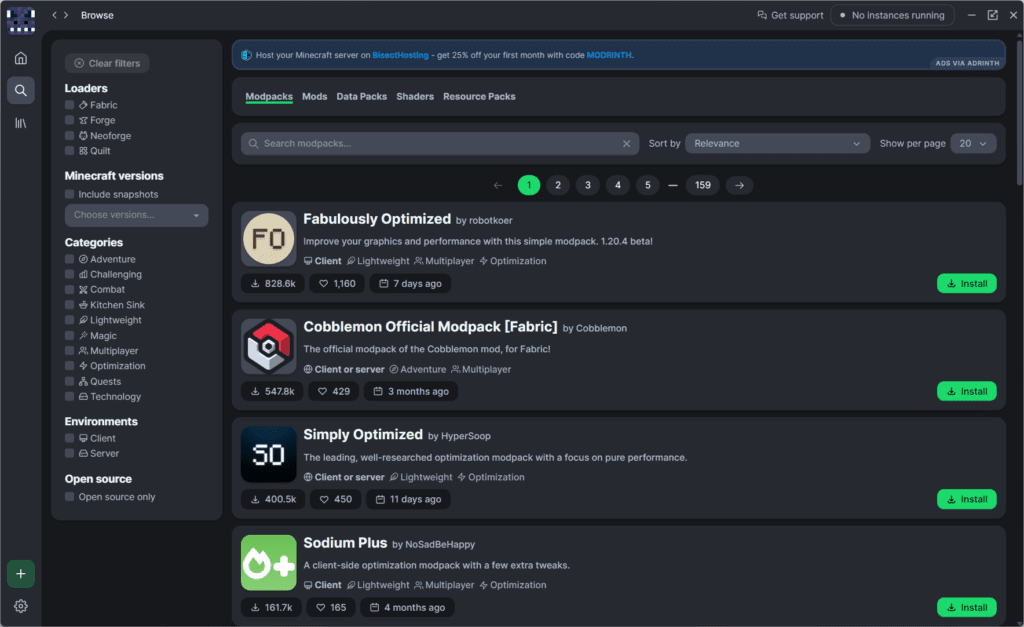Expand the Choose versions dropdown
The image size is (1024, 627).
point(136,215)
